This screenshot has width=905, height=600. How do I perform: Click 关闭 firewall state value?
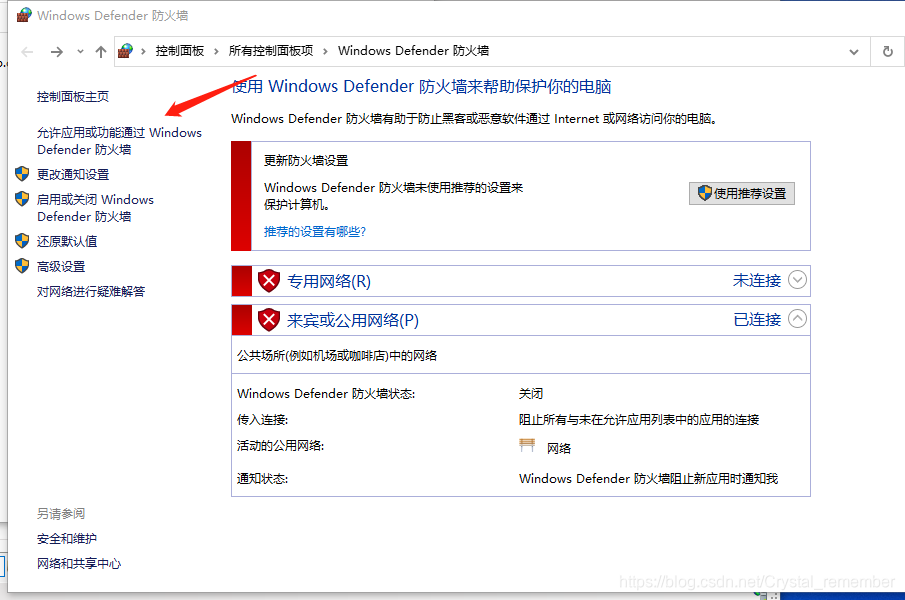tap(531, 393)
